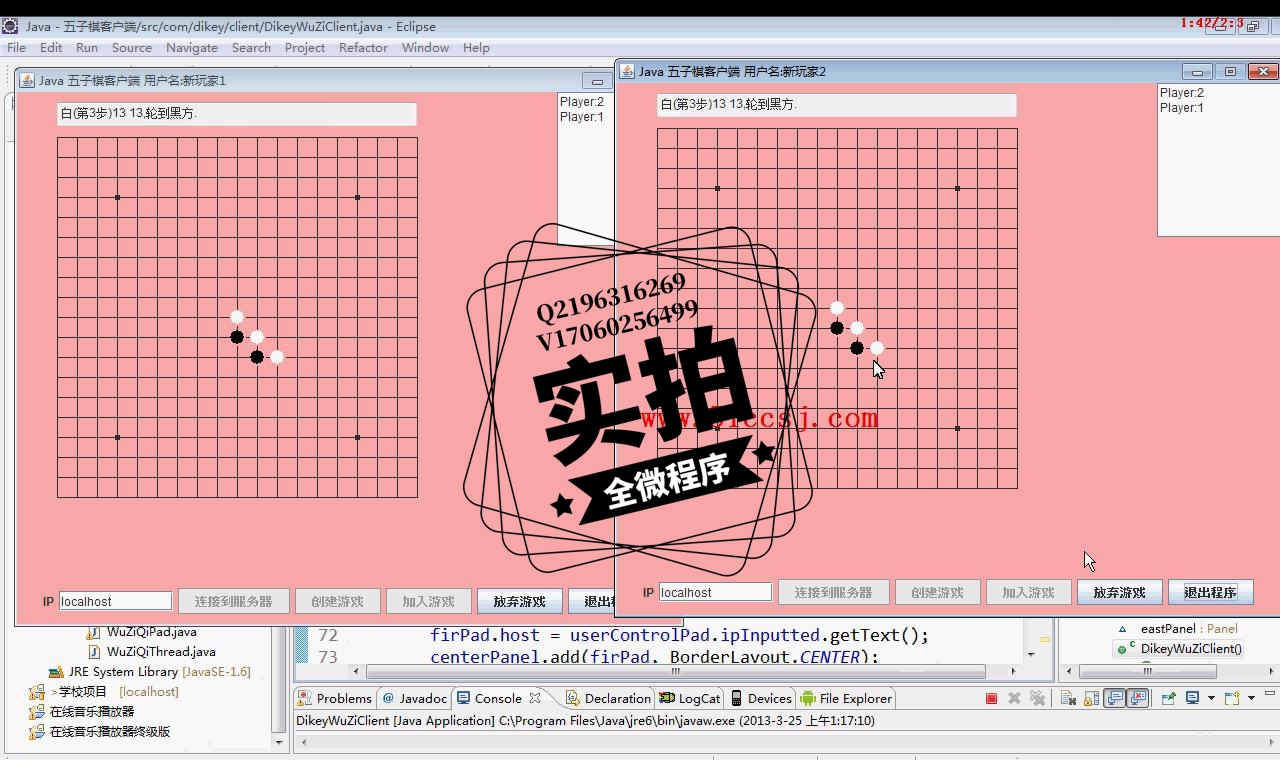Click 放弃游戏 in the 新玩家1 window
The image size is (1280, 760).
click(x=520, y=601)
